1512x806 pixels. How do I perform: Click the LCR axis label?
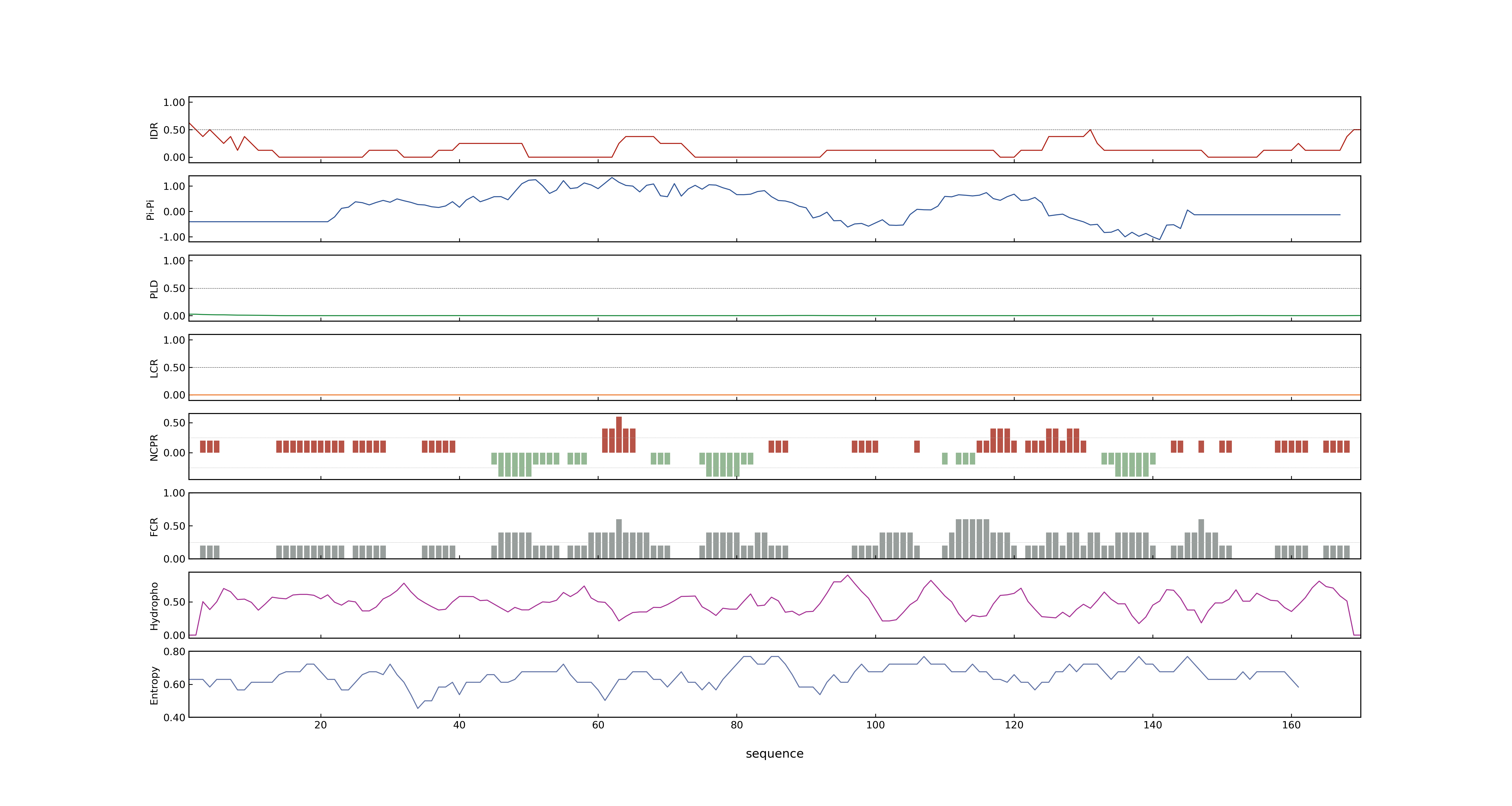pos(154,368)
